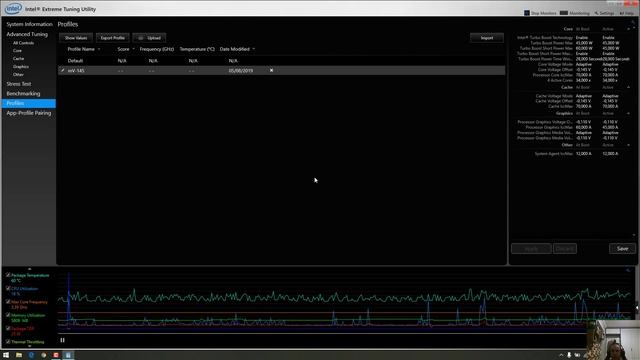This screenshot has width=640, height=360.
Task: Toggle Max Core Frequency monitor checkbox
Action: (x=8, y=302)
